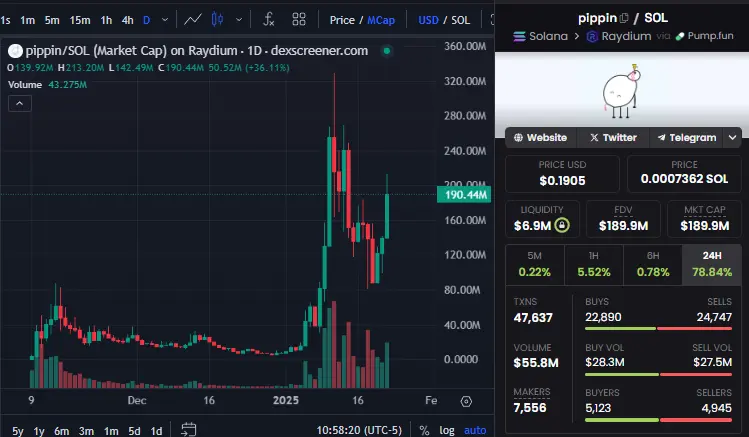
Task: Open the go-to-date calendar icon
Action: (189, 429)
